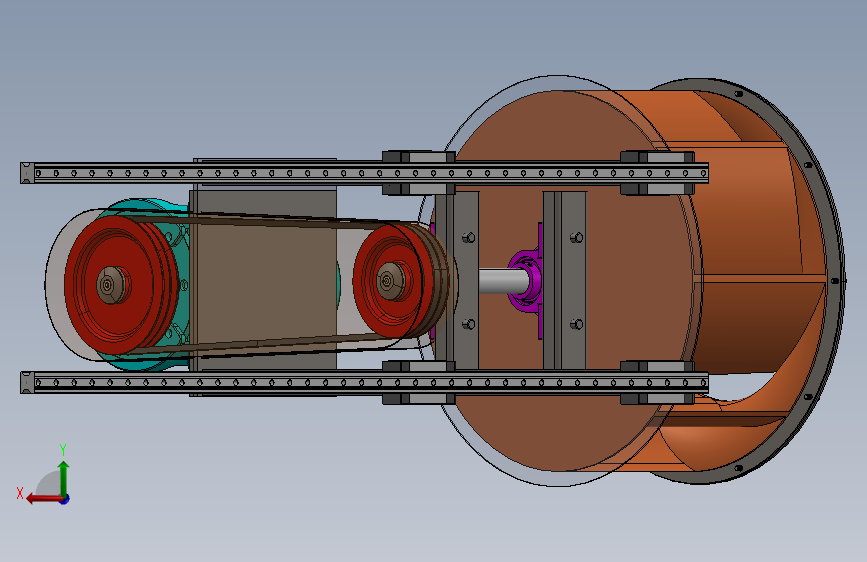Screen dimensions: 867x562
Task: Select the red X axis arrow of triad
Action: point(44,499)
